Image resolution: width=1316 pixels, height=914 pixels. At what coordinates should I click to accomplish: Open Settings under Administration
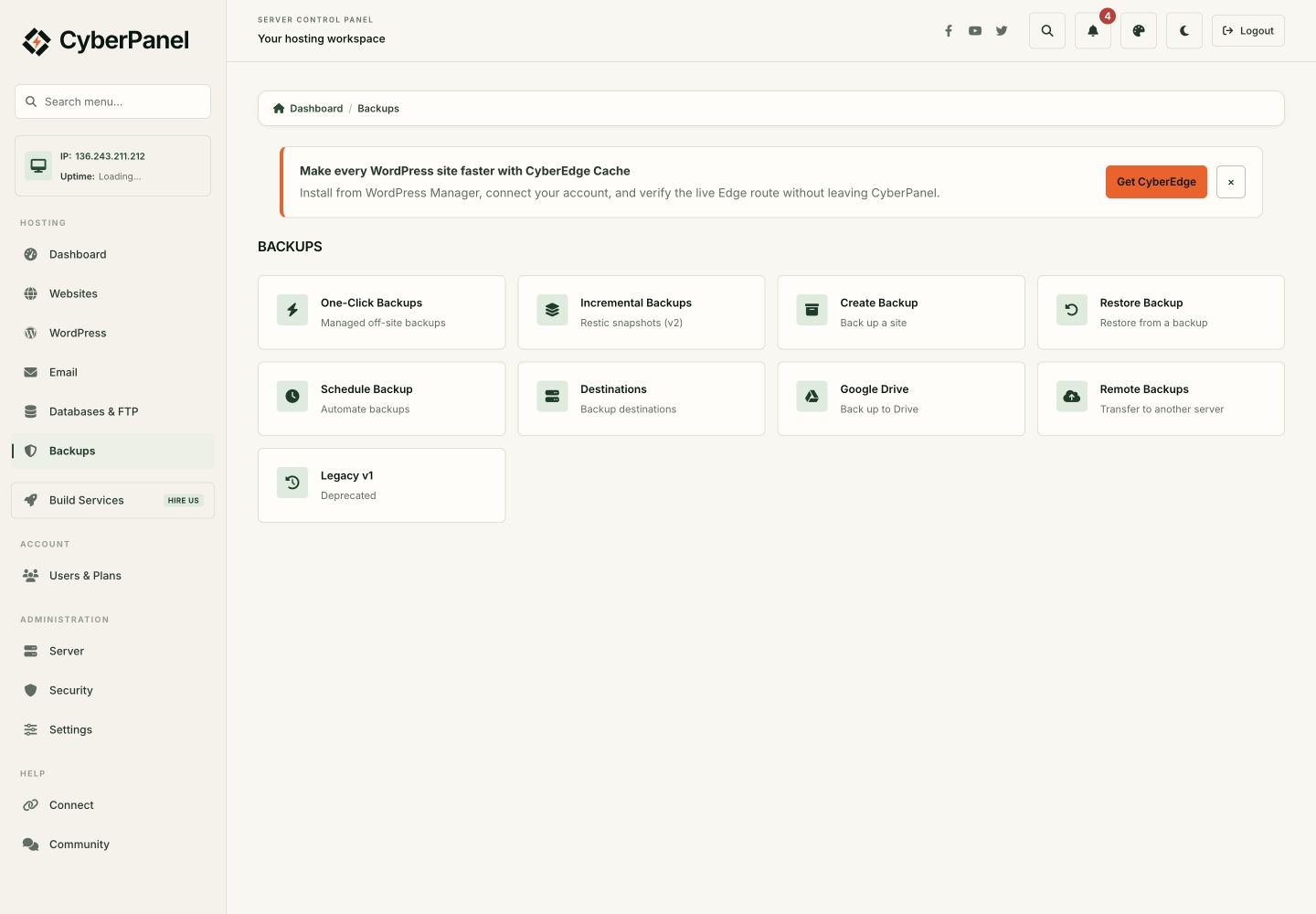tap(112, 729)
